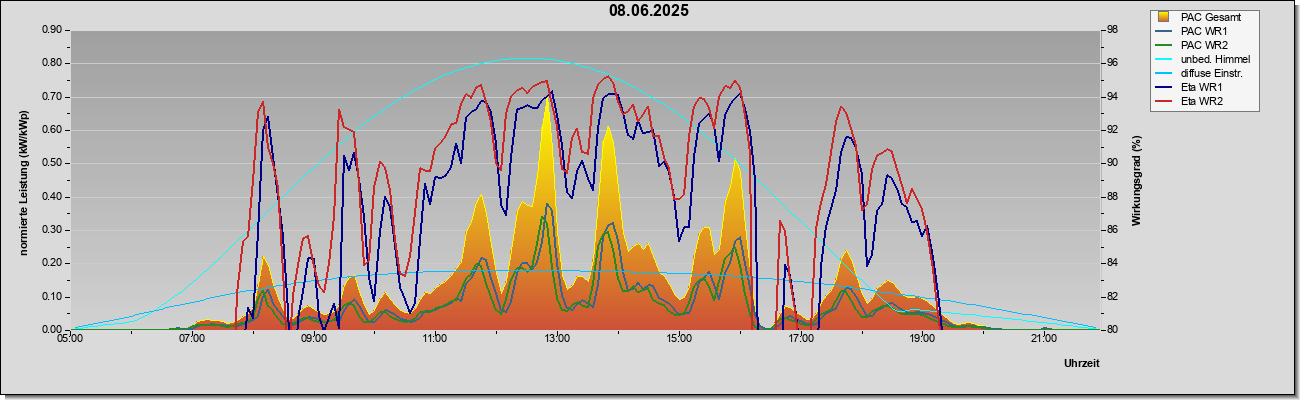
Task: Click the 13:00 time axis label
Action: tap(557, 338)
